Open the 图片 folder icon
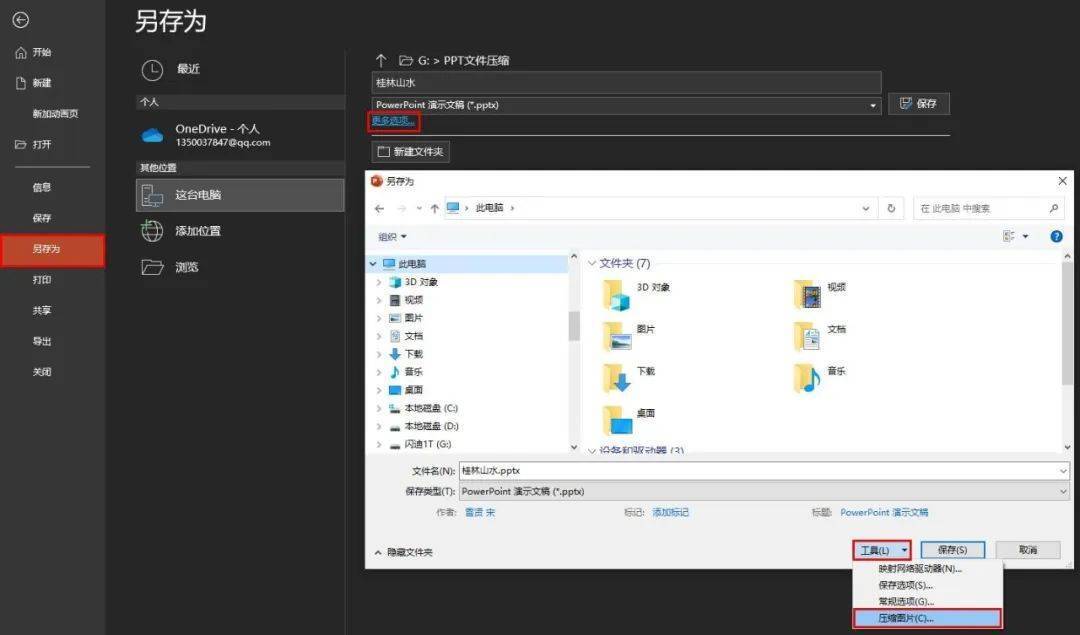 click(616, 337)
